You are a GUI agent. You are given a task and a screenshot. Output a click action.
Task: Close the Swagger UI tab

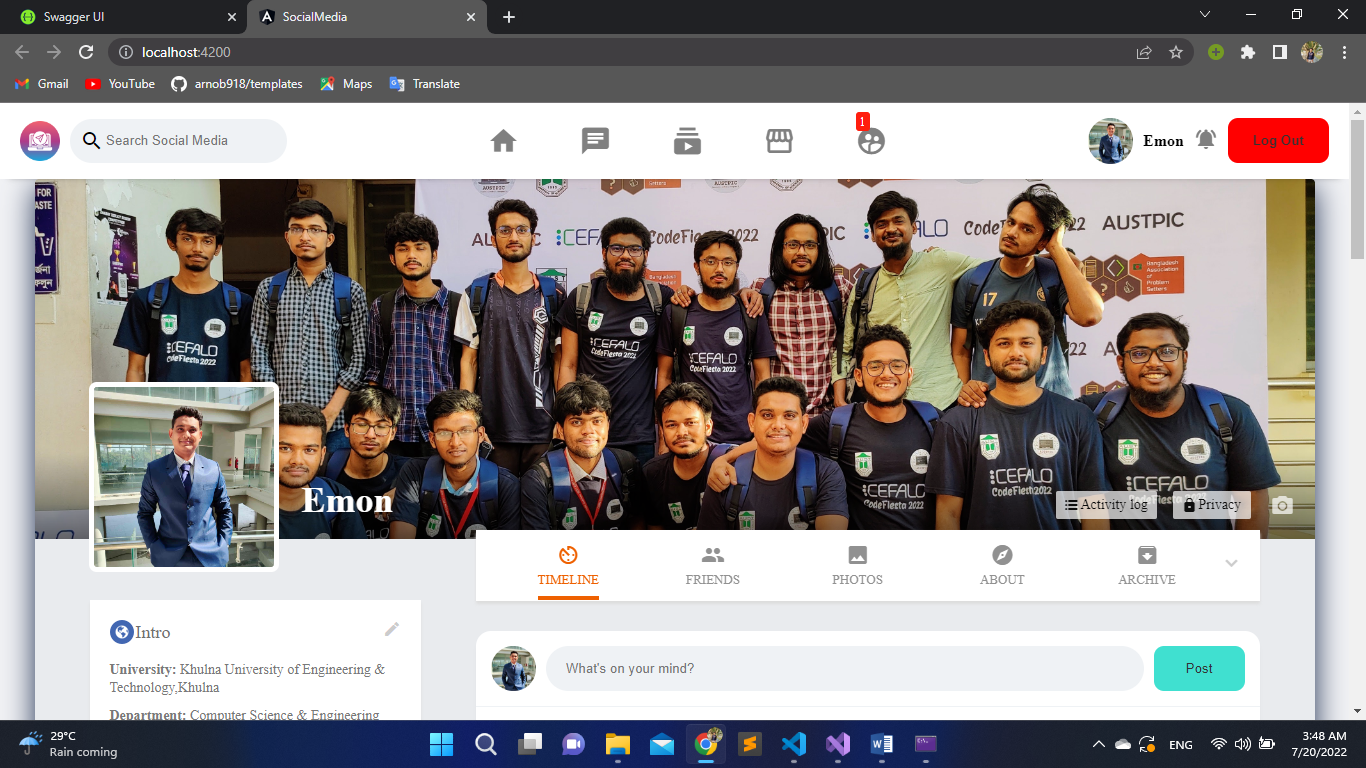(232, 17)
